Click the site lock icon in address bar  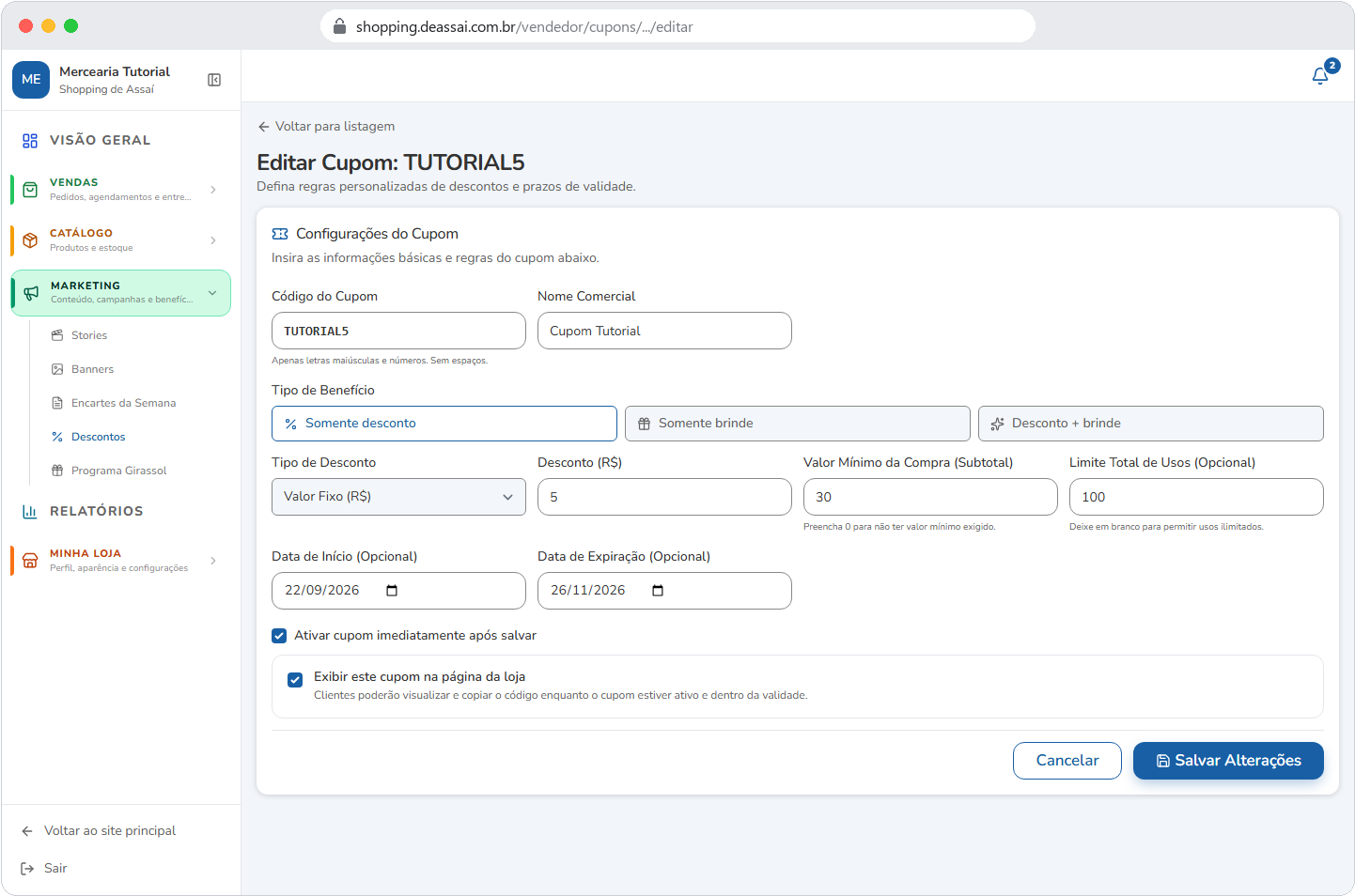(x=339, y=26)
